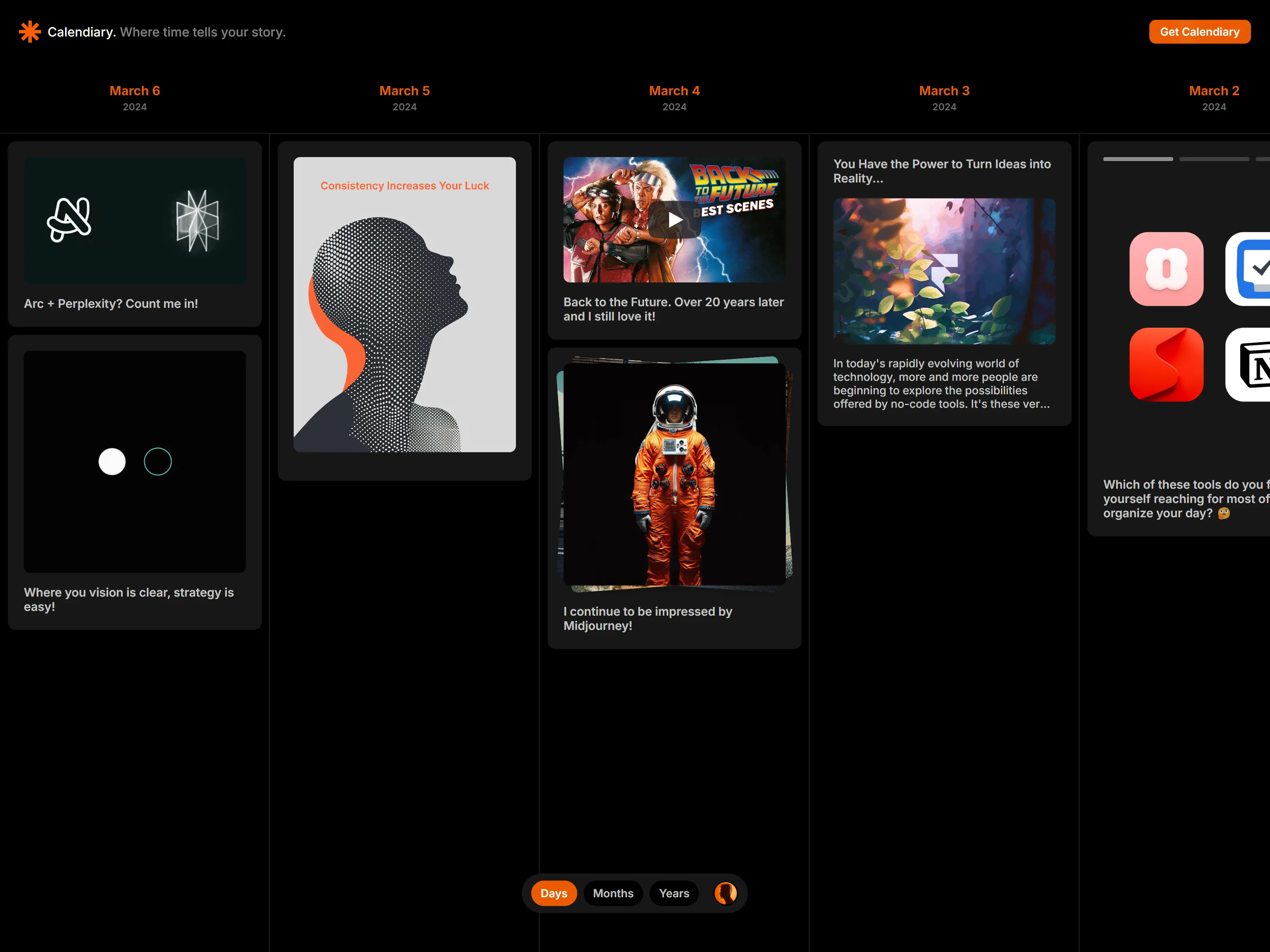1270x952 pixels.
Task: Click 'Consistency Increases Your Luck' poster title
Action: 404,186
